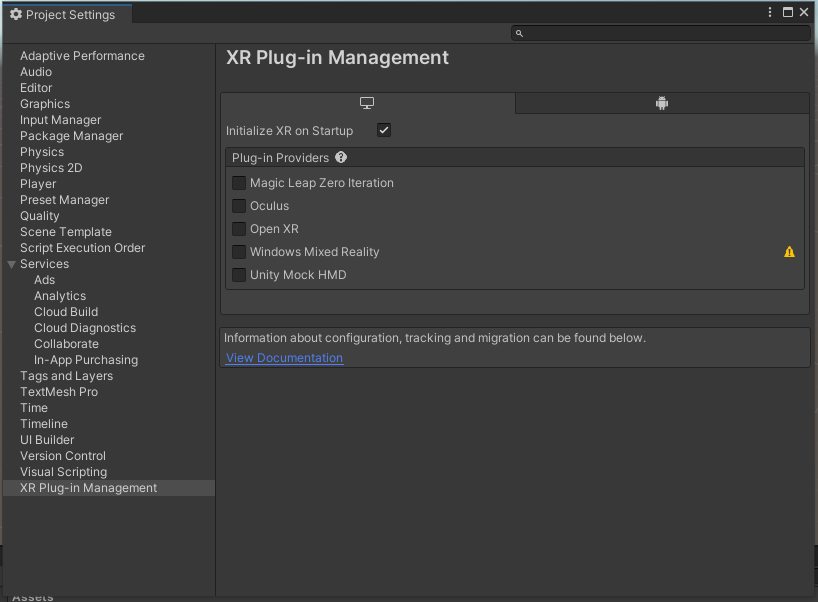Open Script Execution Order settings
The height and width of the screenshot is (602, 818).
(82, 248)
